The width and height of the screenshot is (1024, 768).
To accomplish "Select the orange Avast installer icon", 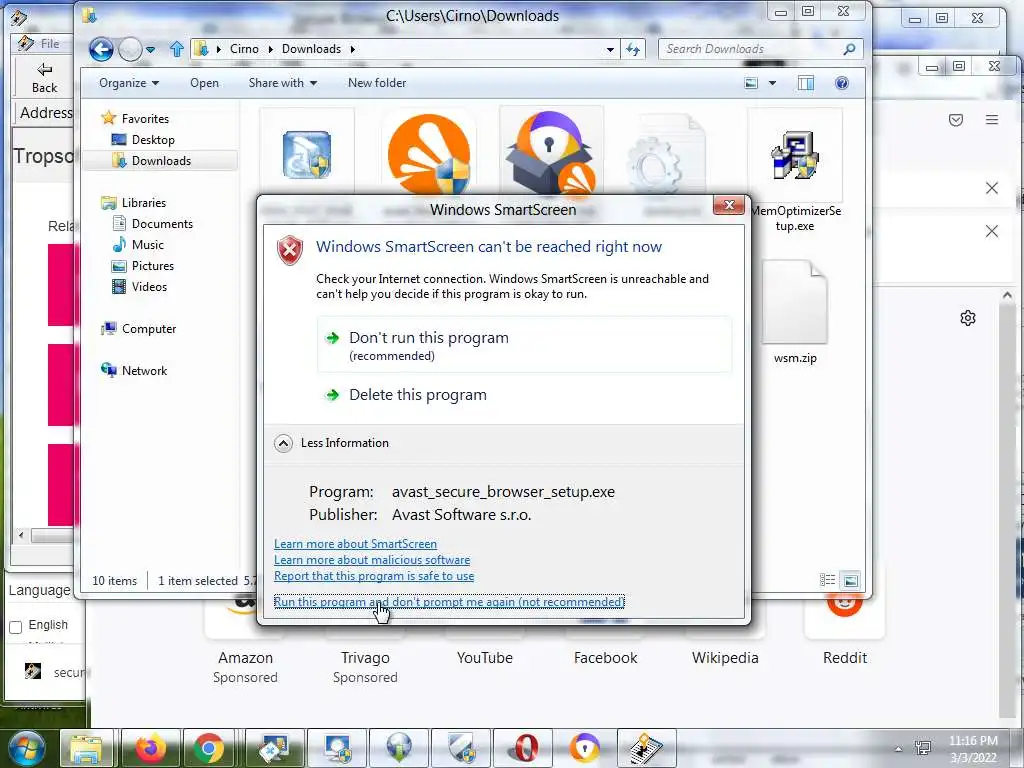I will 429,153.
